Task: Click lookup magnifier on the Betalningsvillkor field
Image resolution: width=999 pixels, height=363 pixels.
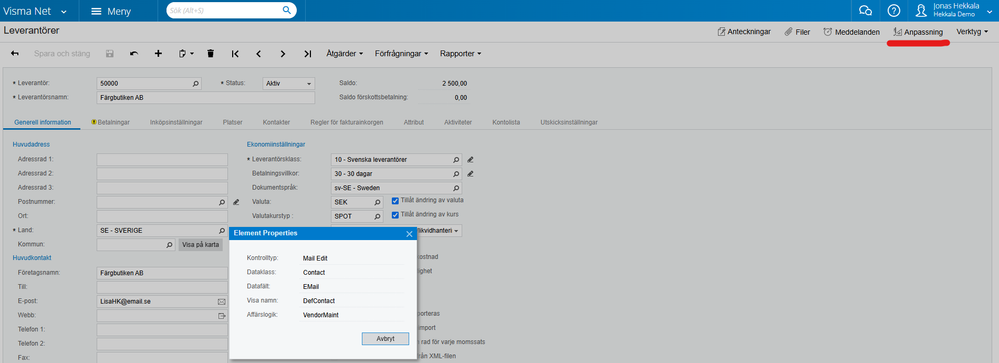Action: tap(456, 174)
